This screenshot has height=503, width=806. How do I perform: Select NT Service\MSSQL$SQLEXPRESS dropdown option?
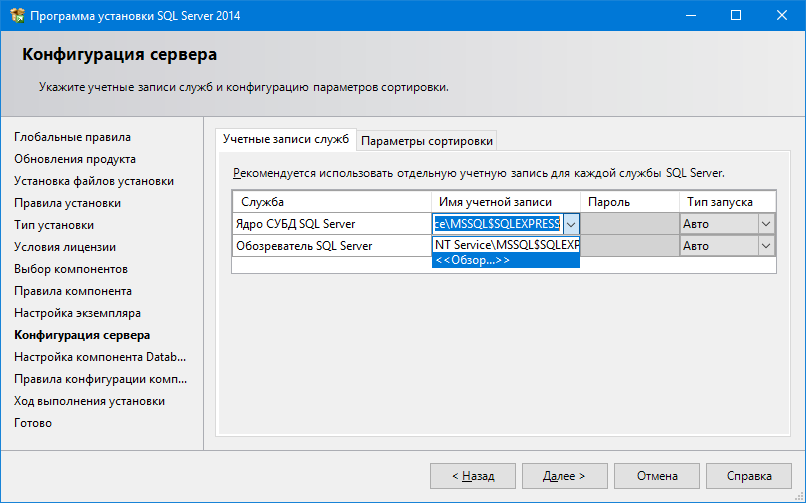[x=506, y=244]
